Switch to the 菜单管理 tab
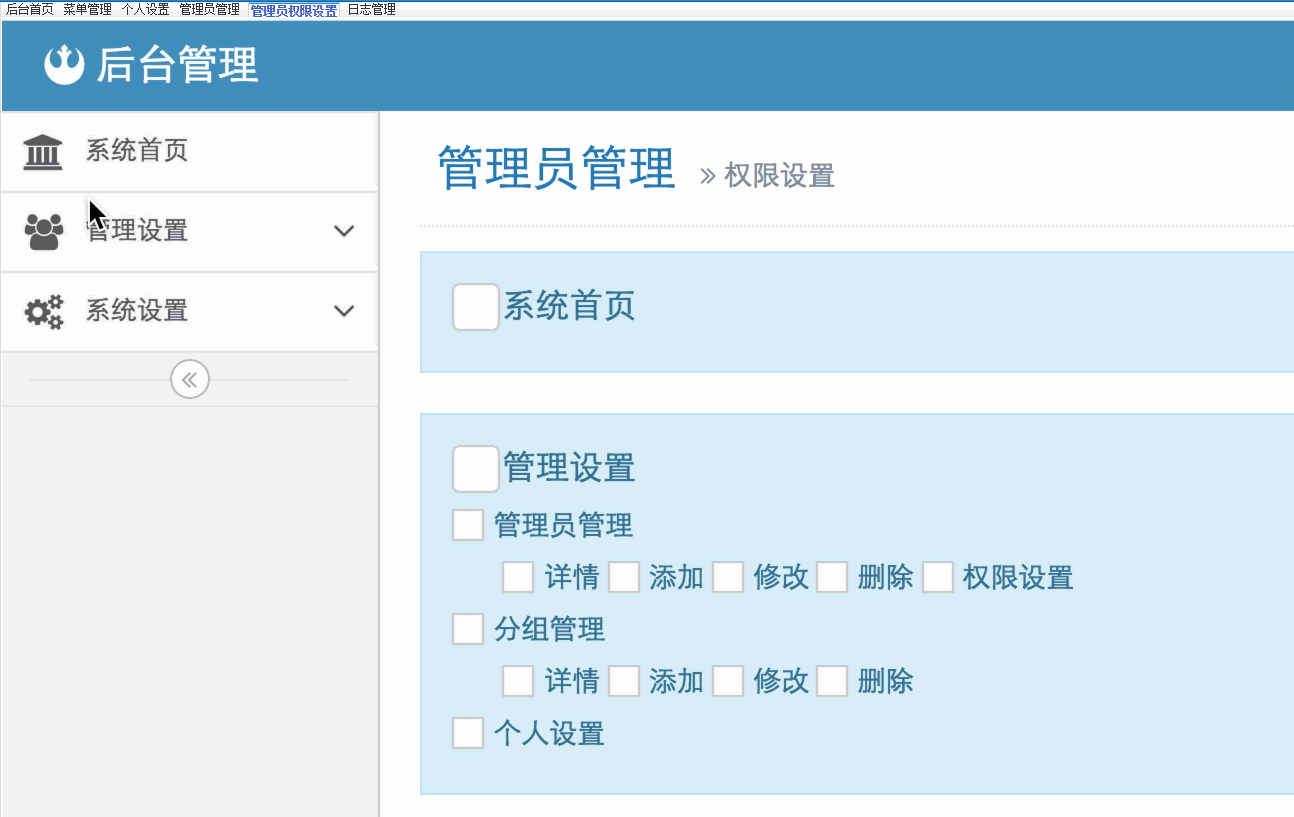This screenshot has height=817, width=1294. pyautogui.click(x=87, y=10)
